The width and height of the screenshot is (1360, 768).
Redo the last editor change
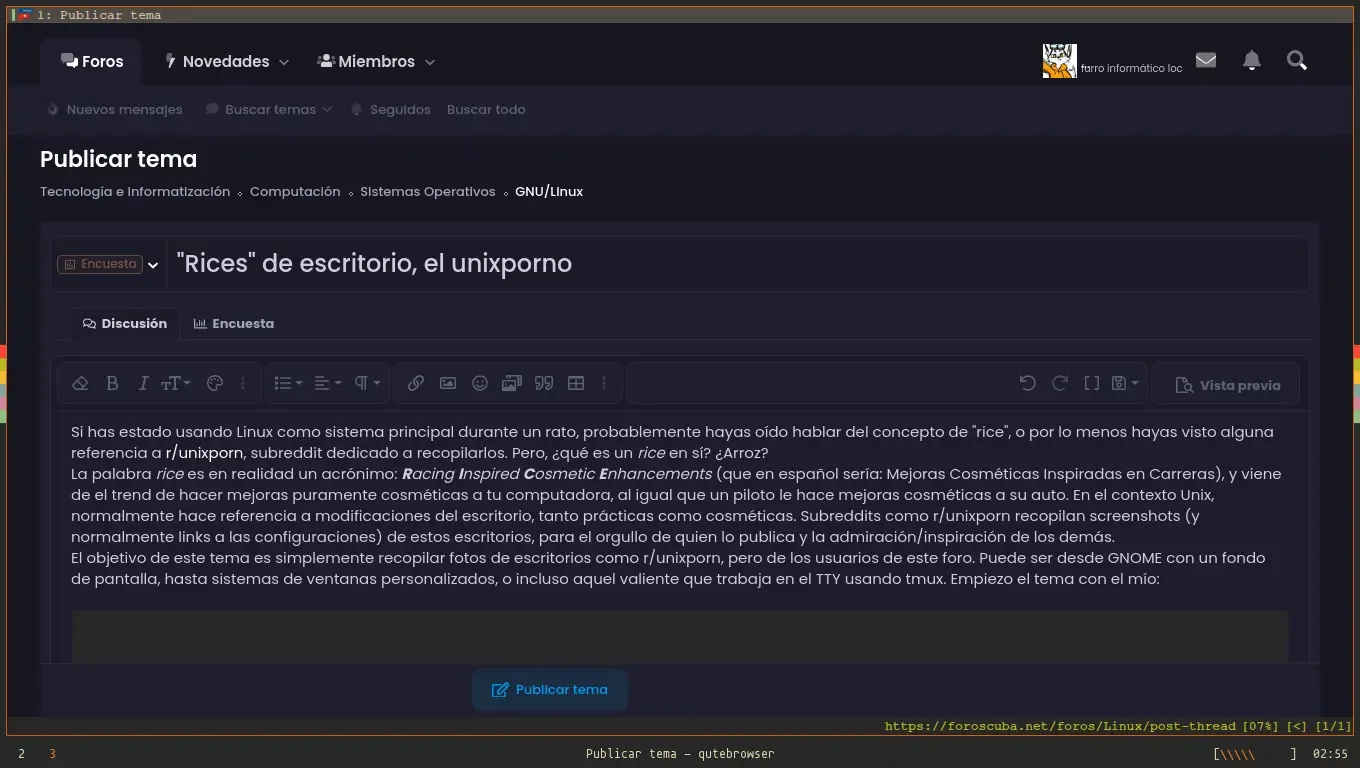(1060, 383)
